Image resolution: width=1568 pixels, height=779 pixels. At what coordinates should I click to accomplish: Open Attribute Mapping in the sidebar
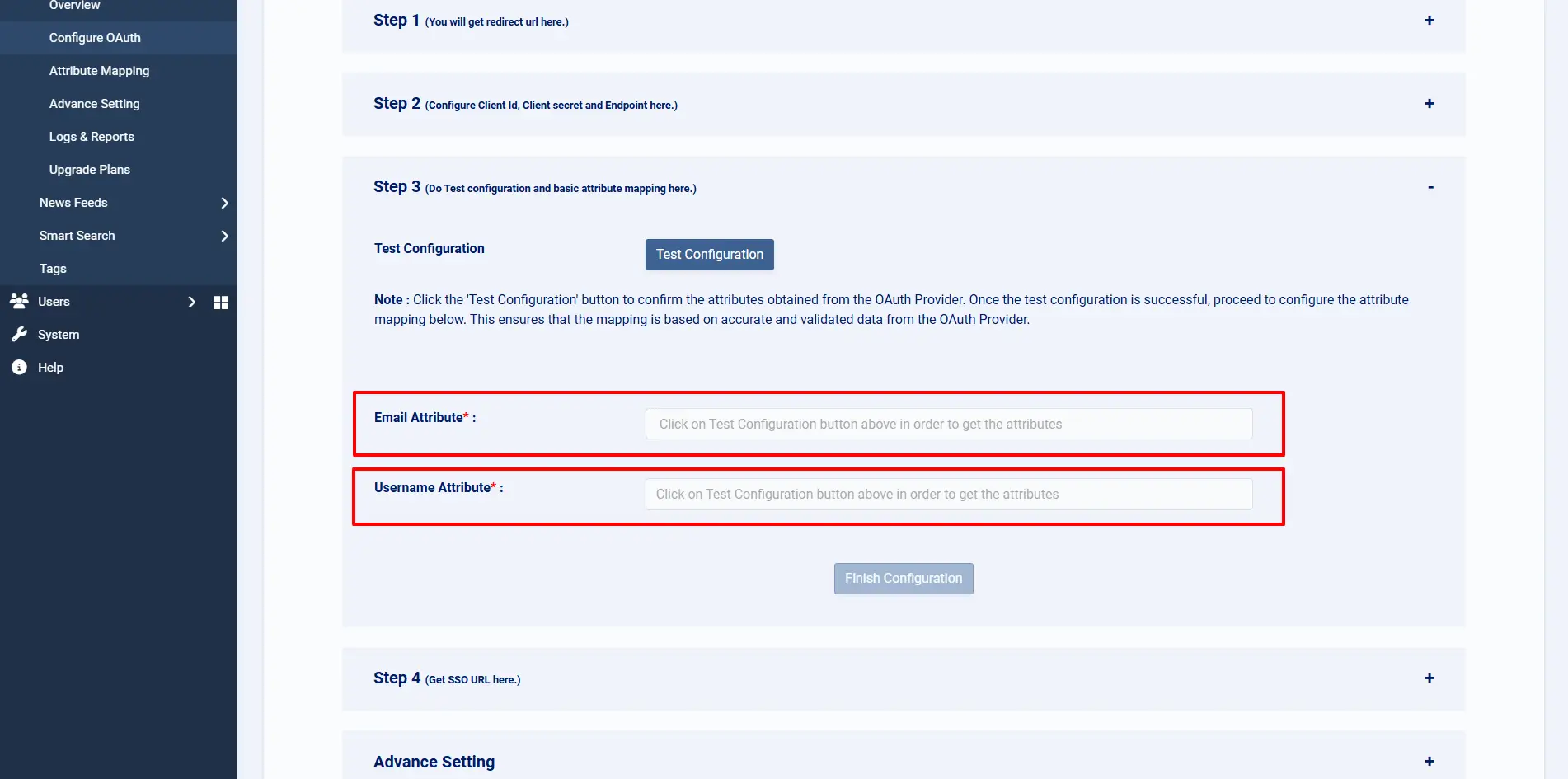point(99,71)
